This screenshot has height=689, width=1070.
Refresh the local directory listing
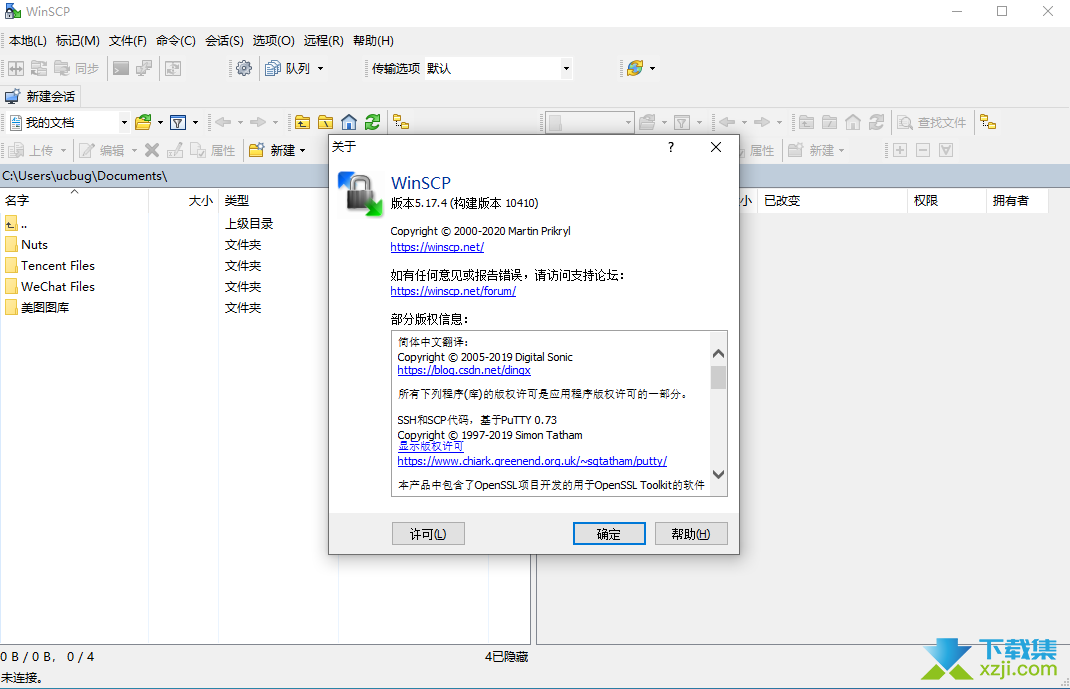(x=372, y=123)
